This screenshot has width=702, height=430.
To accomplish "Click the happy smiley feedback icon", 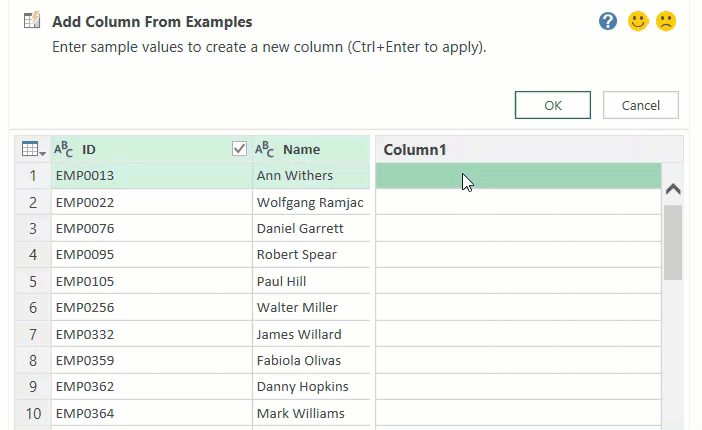I will point(638,21).
